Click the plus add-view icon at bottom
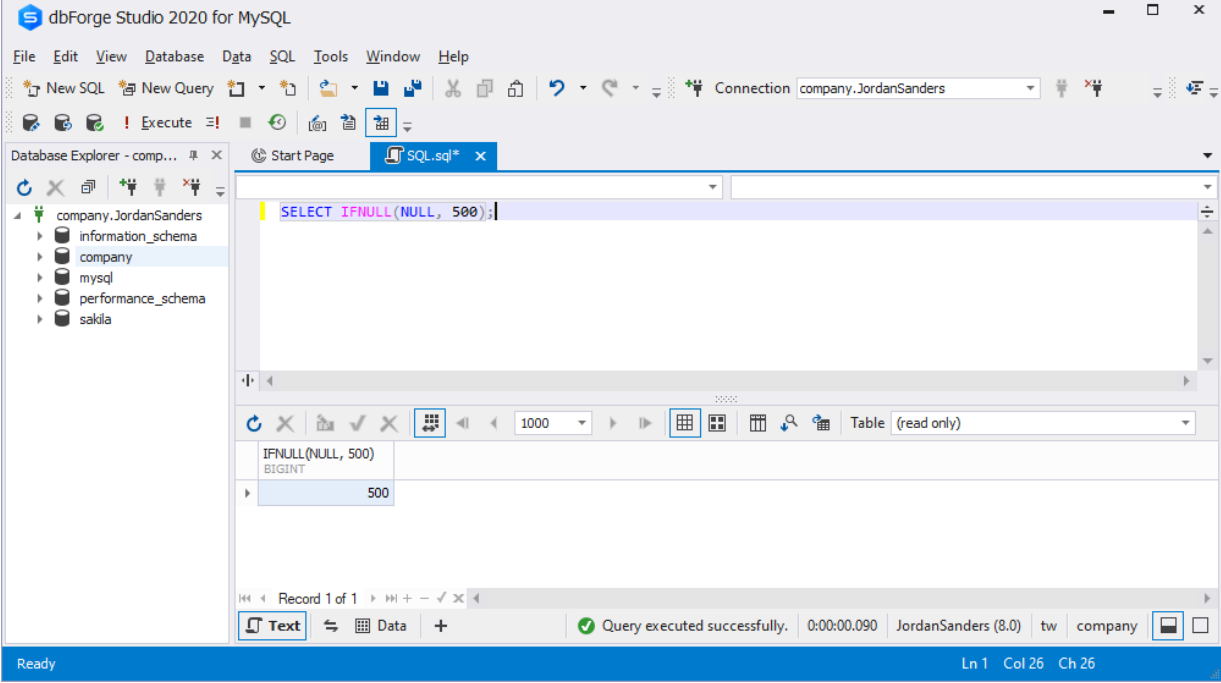Viewport: 1221px width, 683px height. pyautogui.click(x=440, y=625)
